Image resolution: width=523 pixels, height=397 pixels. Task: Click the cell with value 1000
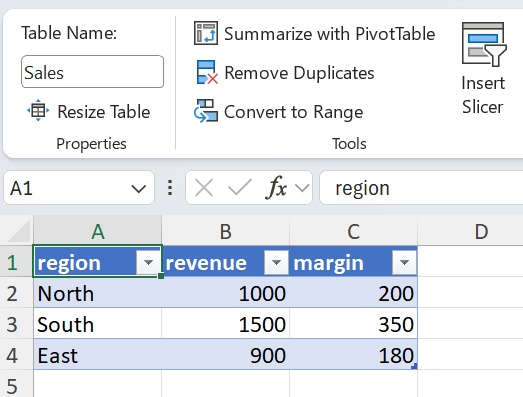coord(225,293)
